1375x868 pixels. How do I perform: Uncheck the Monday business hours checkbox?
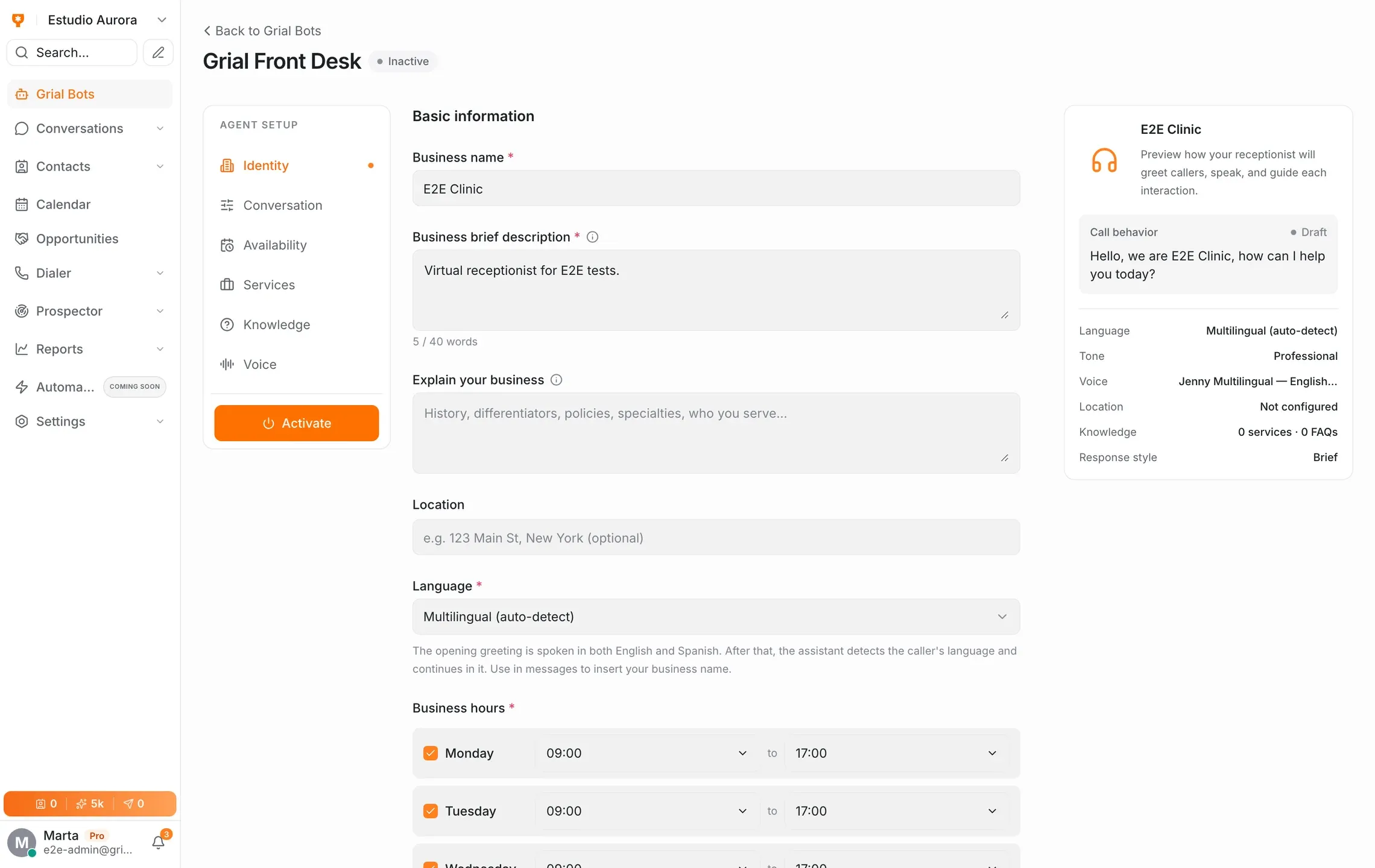click(431, 753)
